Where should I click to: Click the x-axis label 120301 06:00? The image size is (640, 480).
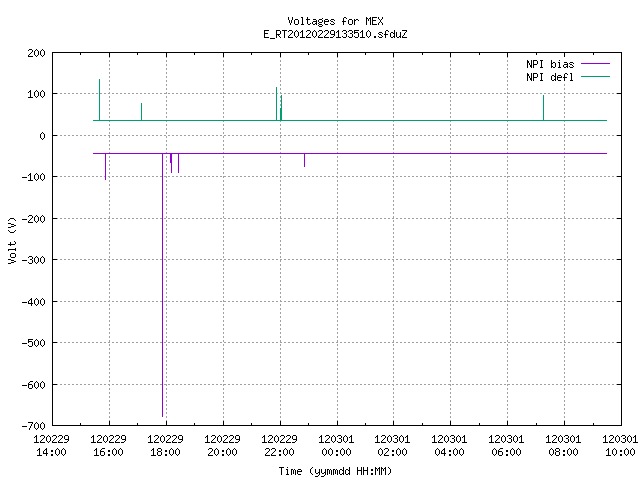[506, 446]
